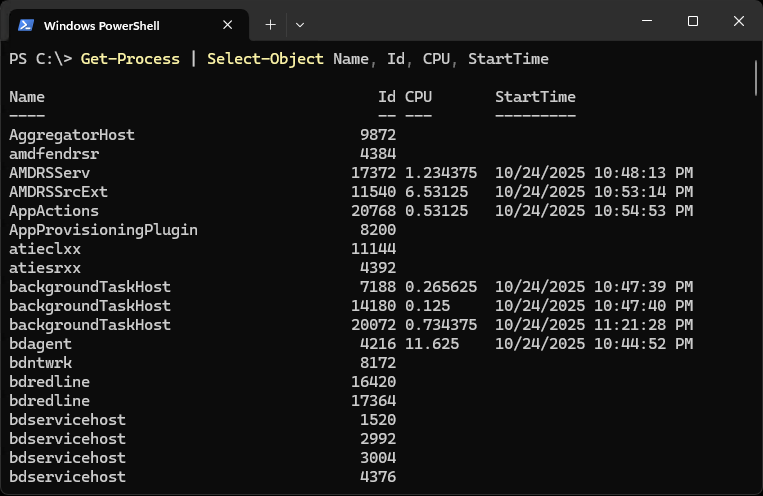Click process Id 17372
The width and height of the screenshot is (763, 496).
[374, 173]
